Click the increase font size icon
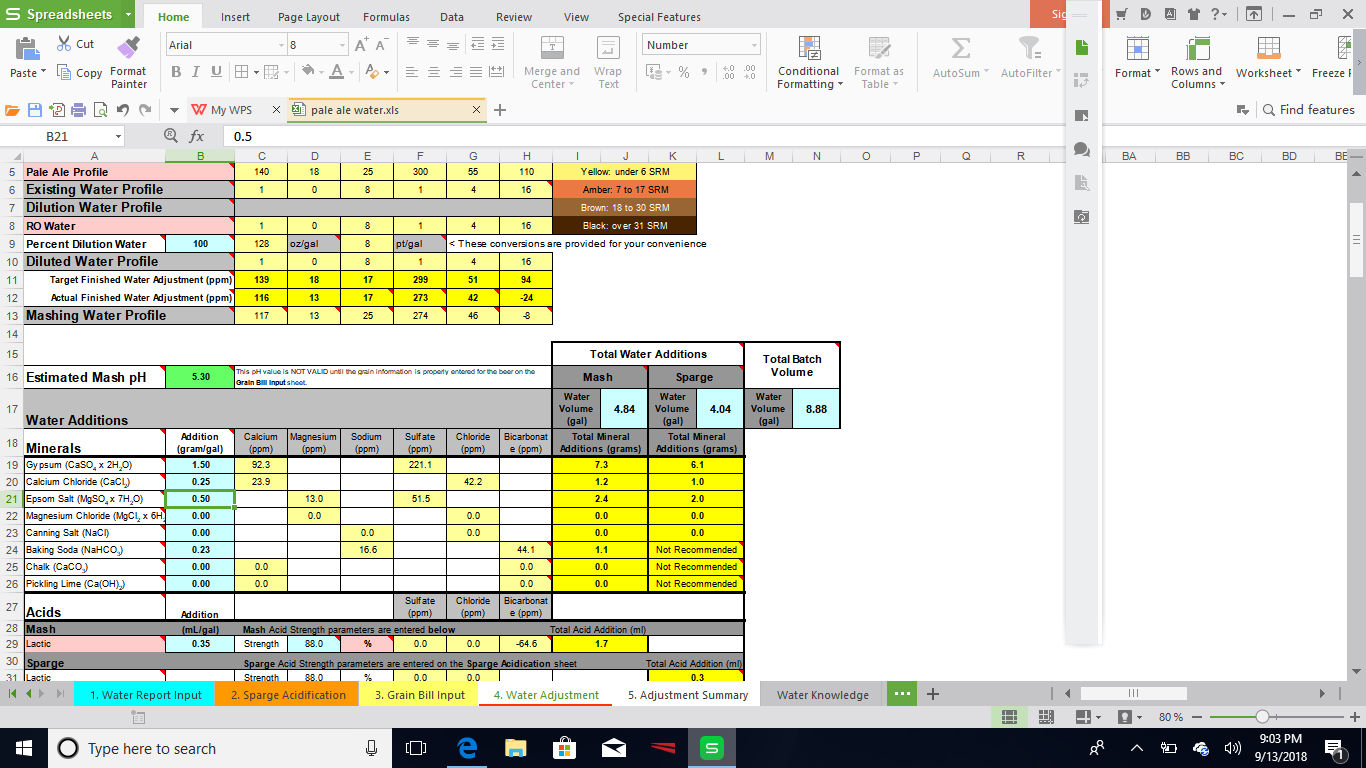This screenshot has height=768, width=1366. [361, 45]
